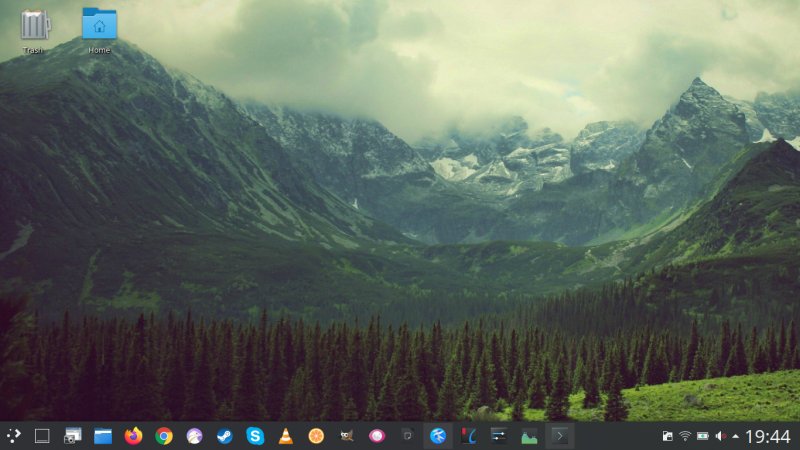Open the audio volume tray icon
800x450 pixels.
720,436
